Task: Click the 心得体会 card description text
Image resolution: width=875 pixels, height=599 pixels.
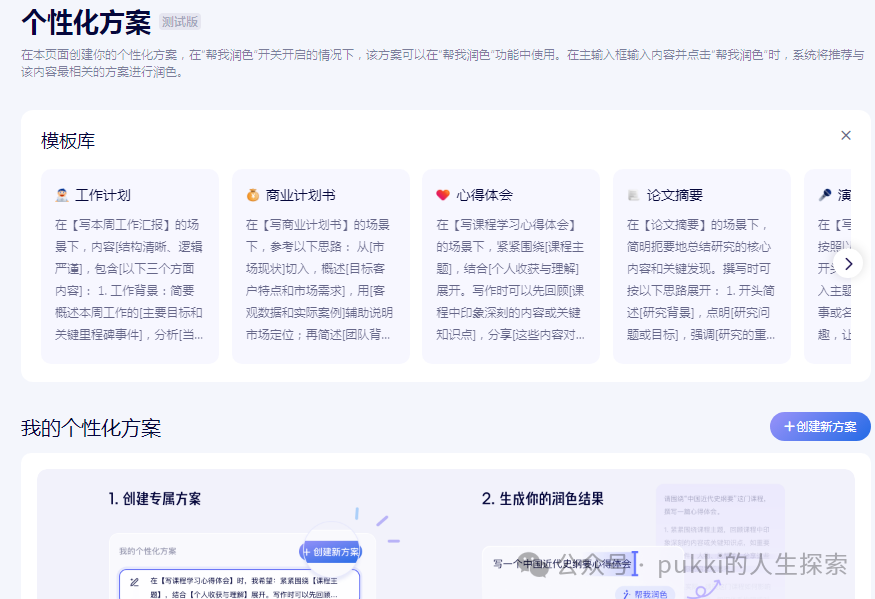Action: pyautogui.click(x=511, y=279)
